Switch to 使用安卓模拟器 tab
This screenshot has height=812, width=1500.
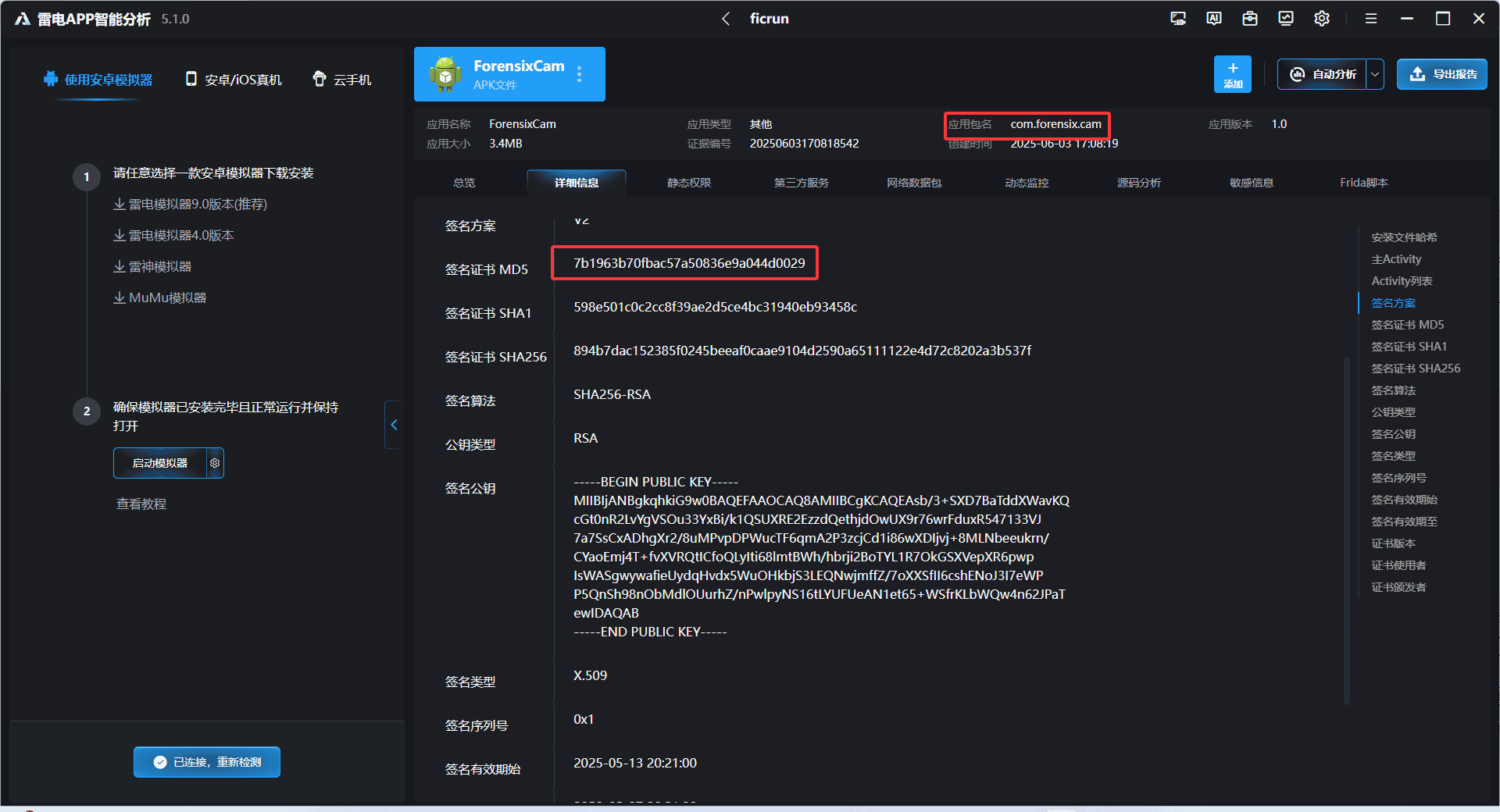point(98,80)
